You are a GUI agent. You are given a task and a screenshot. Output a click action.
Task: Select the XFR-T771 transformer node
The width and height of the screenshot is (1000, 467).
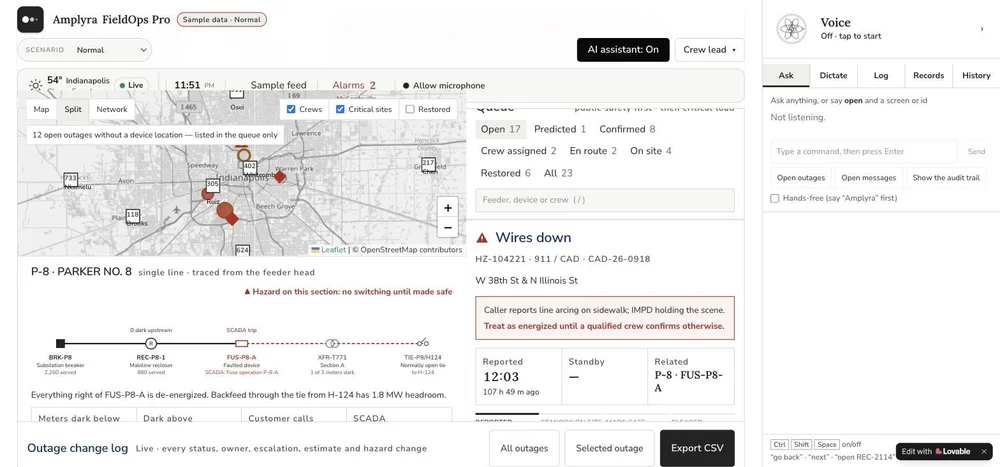click(x=332, y=343)
